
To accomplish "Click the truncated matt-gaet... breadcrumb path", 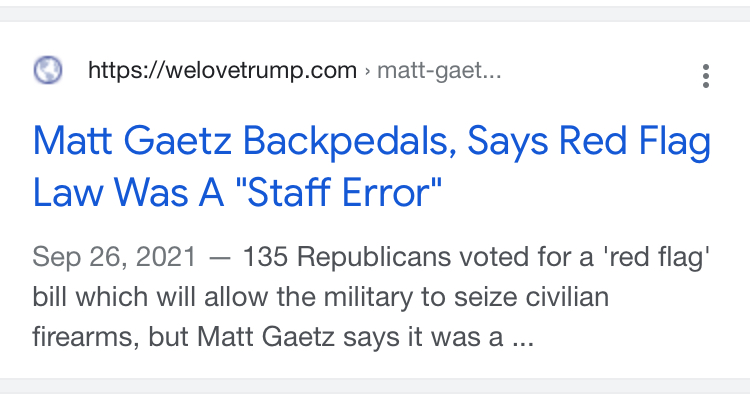I will tap(439, 71).
